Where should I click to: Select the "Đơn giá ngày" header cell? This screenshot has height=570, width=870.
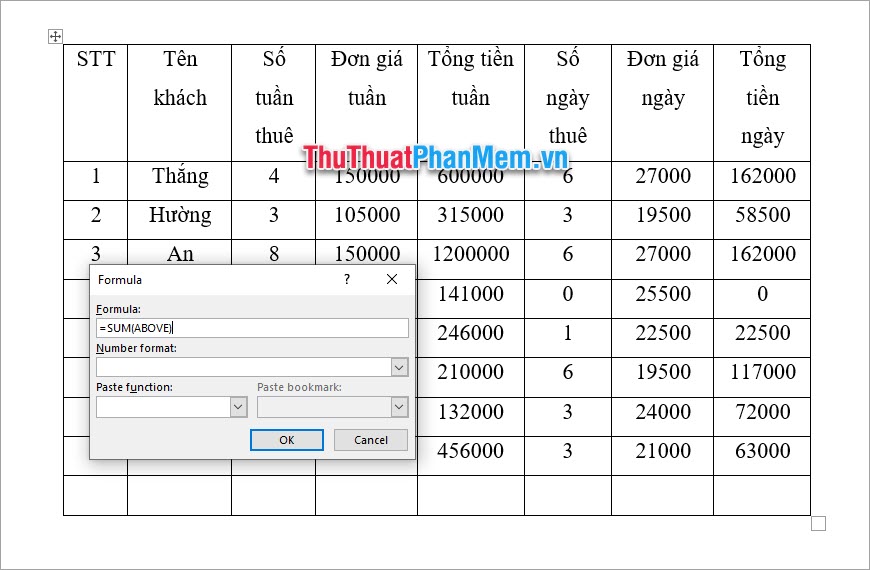[x=662, y=103]
